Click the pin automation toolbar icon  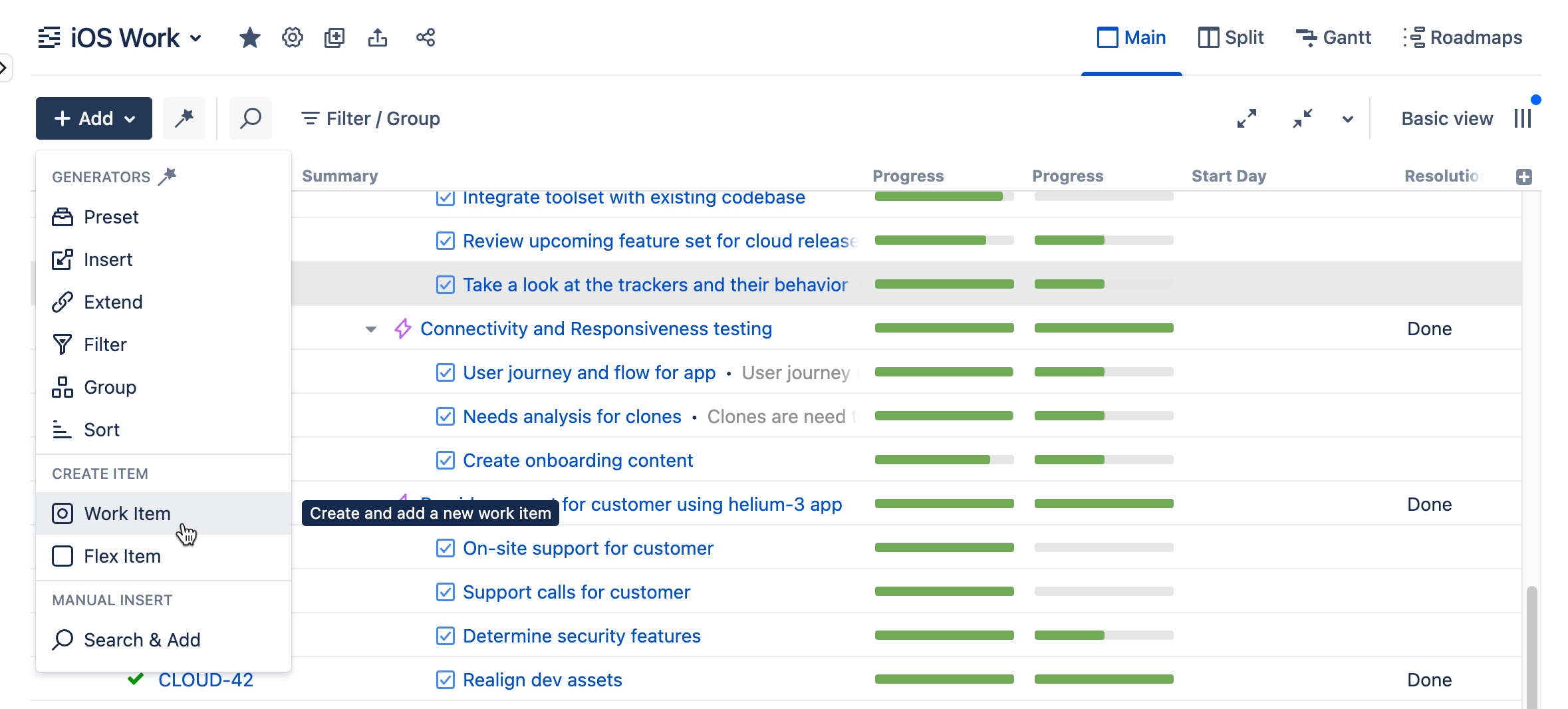point(184,118)
